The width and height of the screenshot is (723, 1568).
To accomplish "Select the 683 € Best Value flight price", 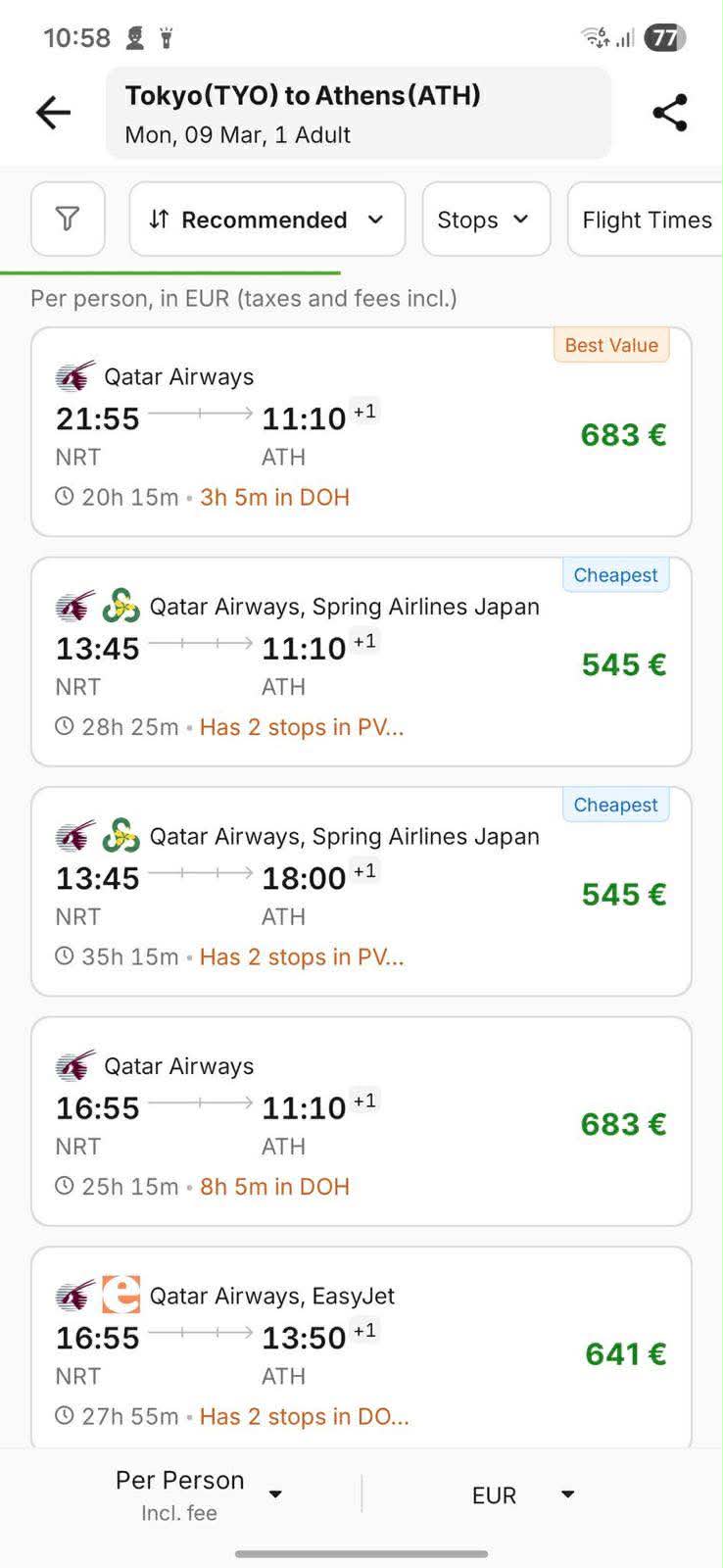I will pos(623,434).
